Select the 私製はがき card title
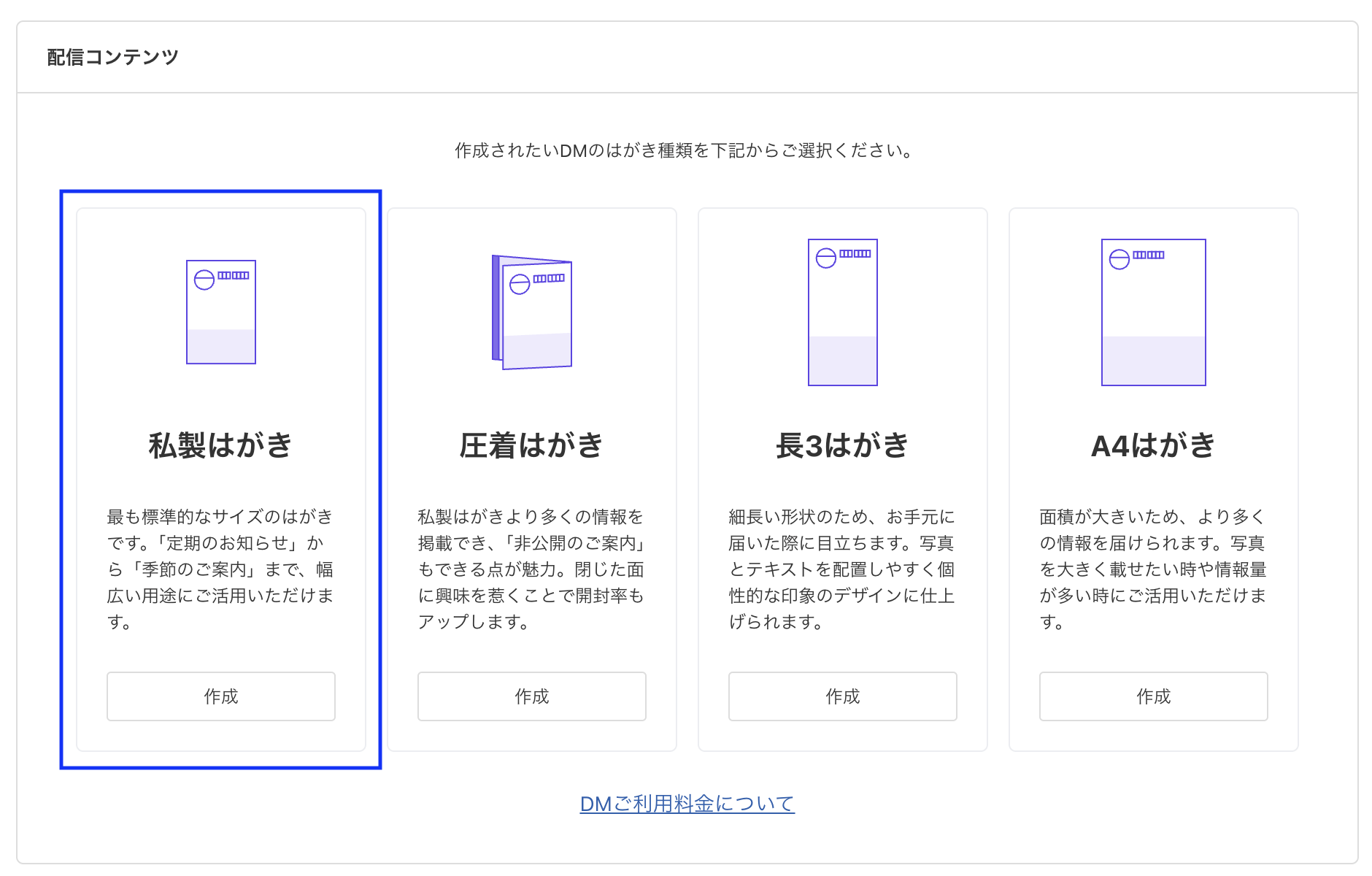The image size is (1372, 876). coord(221,445)
